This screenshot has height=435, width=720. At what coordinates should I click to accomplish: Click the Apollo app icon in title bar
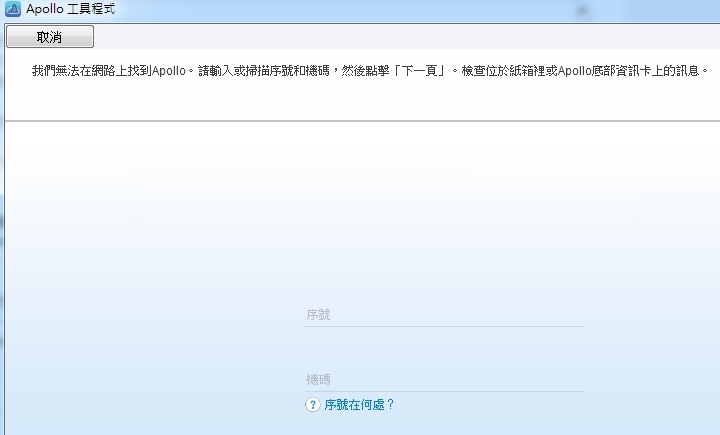12,9
